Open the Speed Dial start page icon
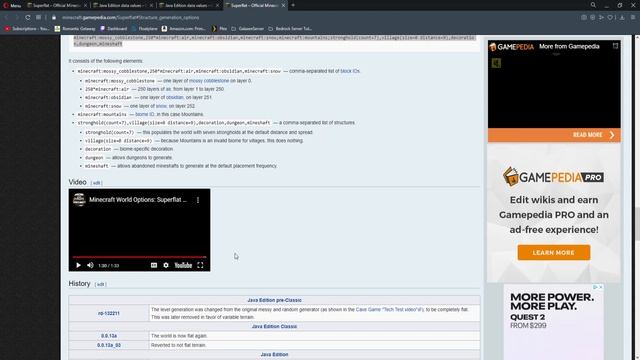The height and width of the screenshot is (360, 640). click(x=38, y=18)
